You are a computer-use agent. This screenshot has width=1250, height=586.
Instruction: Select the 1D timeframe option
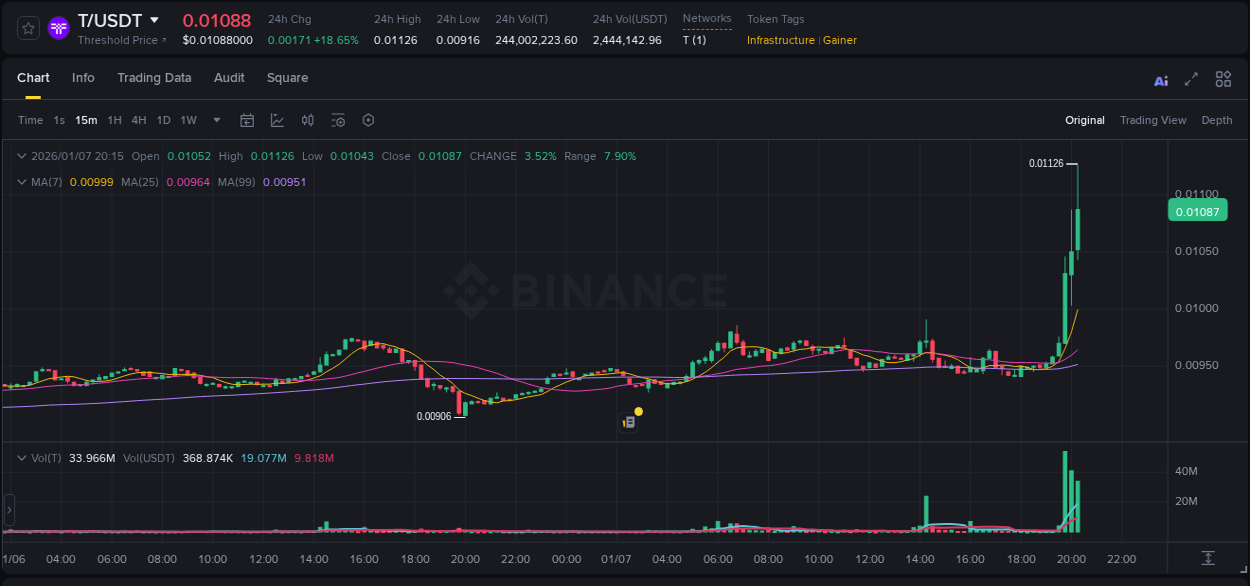(163, 119)
